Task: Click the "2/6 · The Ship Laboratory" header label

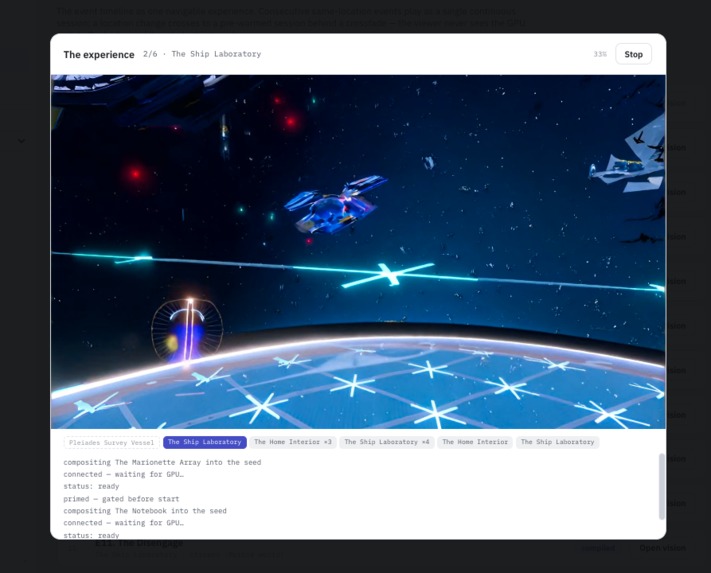Action: tap(202, 54)
